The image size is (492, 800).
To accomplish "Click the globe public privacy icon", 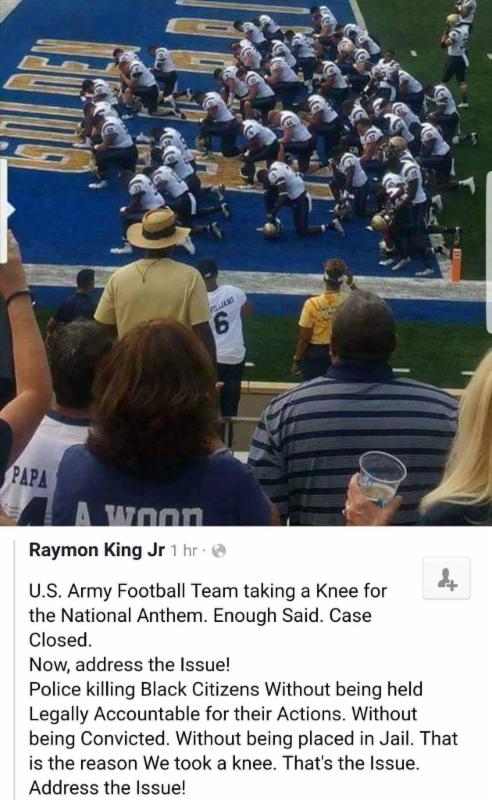I will [219, 551].
